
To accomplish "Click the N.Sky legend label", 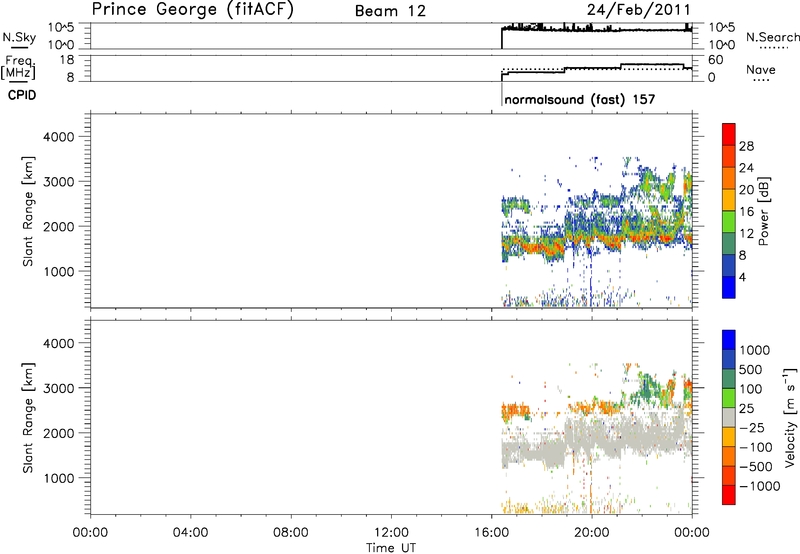I will pyautogui.click(x=19, y=37).
